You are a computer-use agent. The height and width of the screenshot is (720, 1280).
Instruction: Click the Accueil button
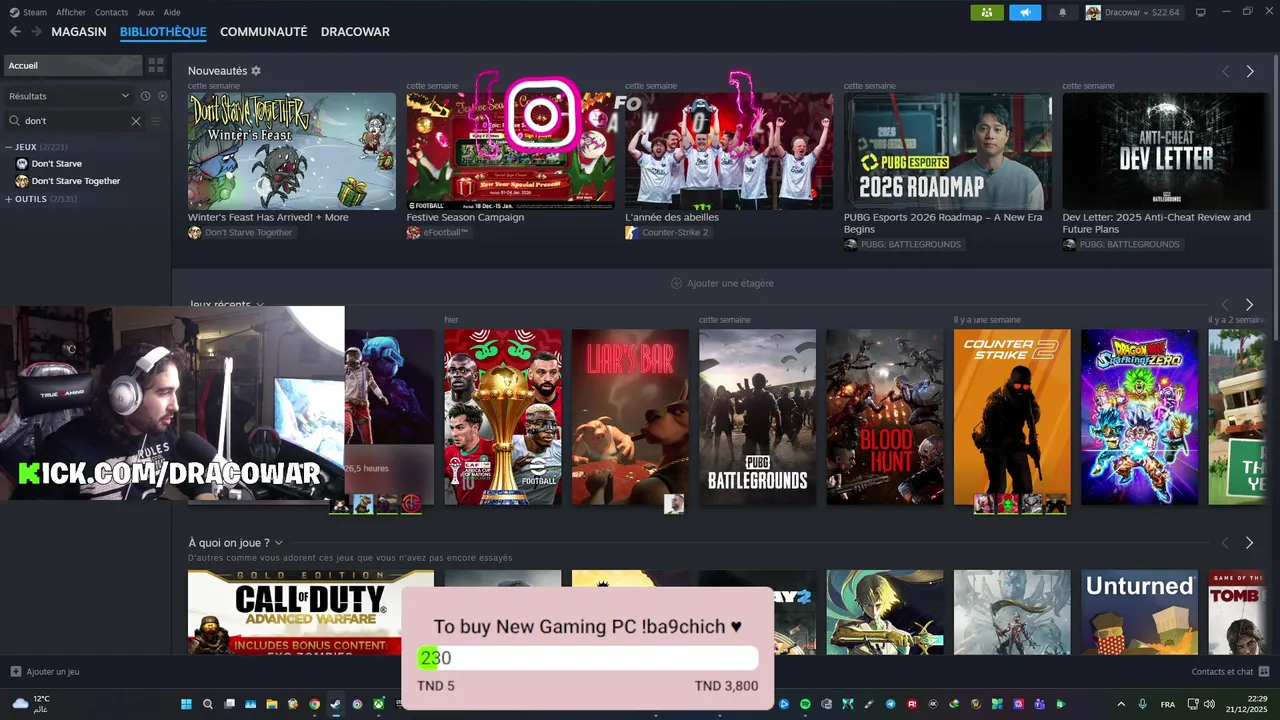(x=72, y=65)
